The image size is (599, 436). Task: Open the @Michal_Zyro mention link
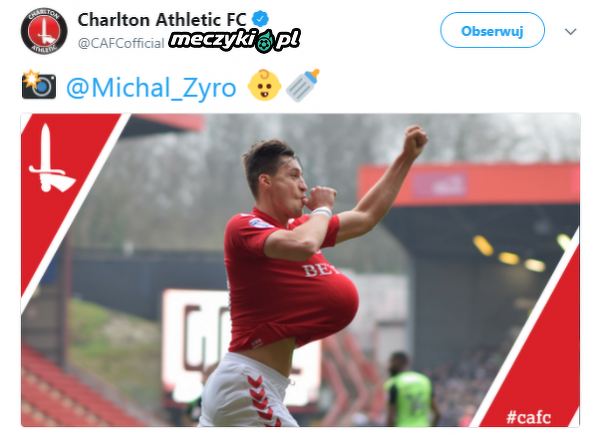click(151, 88)
